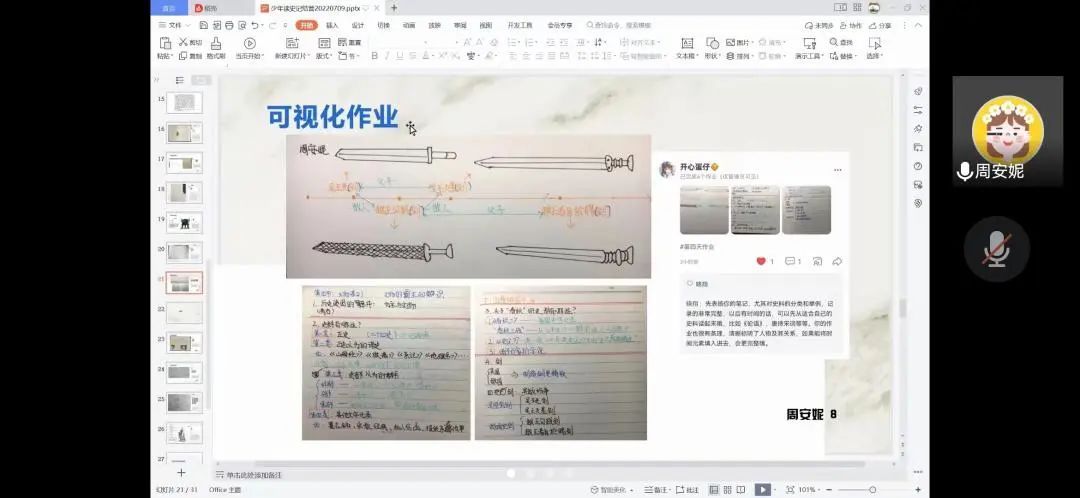Toggle the outline/thumbnail pane icon above slide list

[x=180, y=80]
